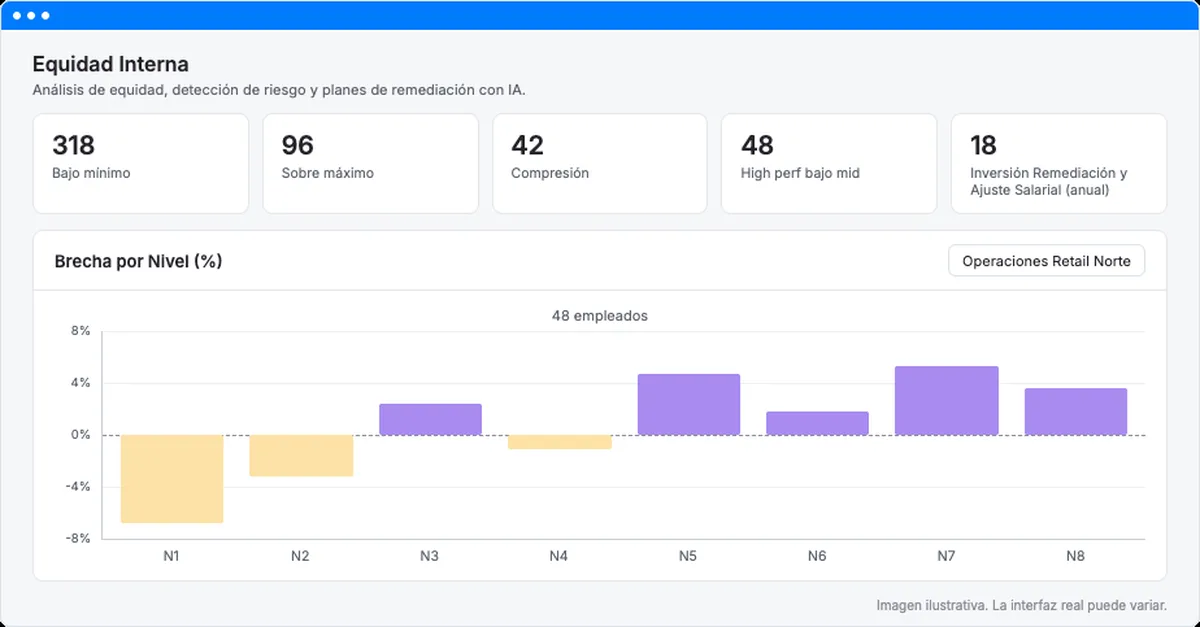Open the 42 Compresión card
The width and height of the screenshot is (1200, 627).
[600, 163]
